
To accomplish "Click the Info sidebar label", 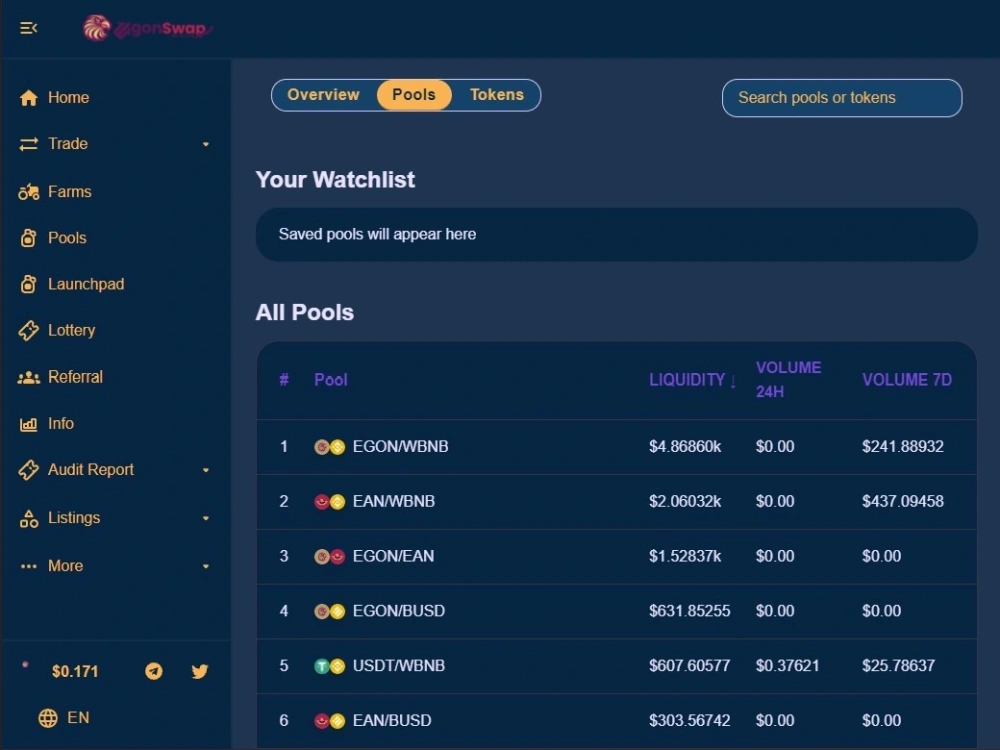I will tap(61, 423).
